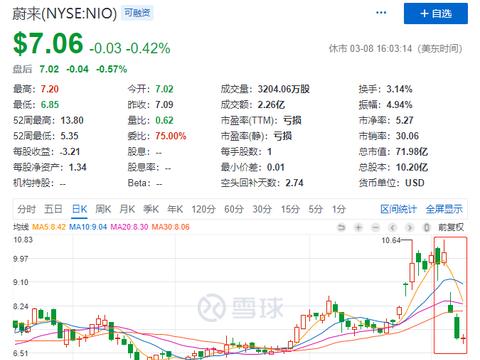Click the MA5:8.42 moving average label
Image resolution: width=480 pixels, height=360 pixels.
49,227
